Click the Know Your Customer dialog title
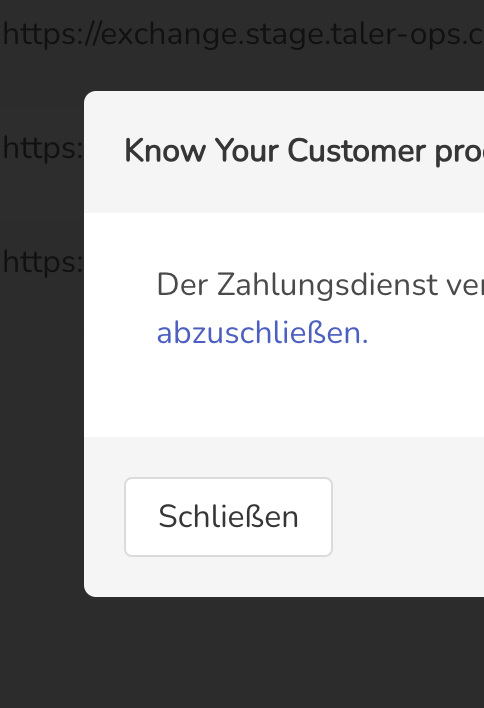Viewport: 484px width, 708px height. (x=304, y=151)
